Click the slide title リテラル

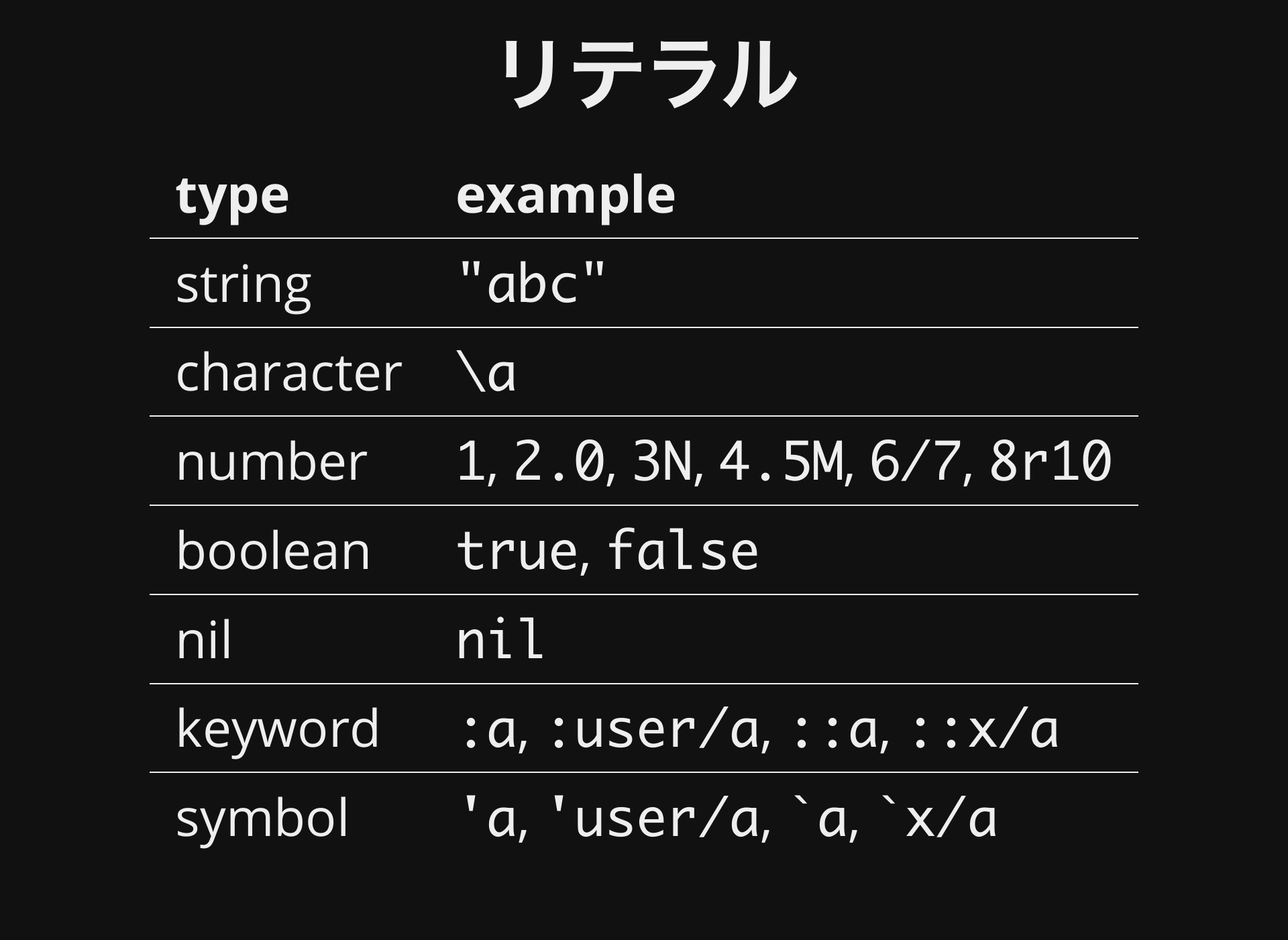coord(647,73)
